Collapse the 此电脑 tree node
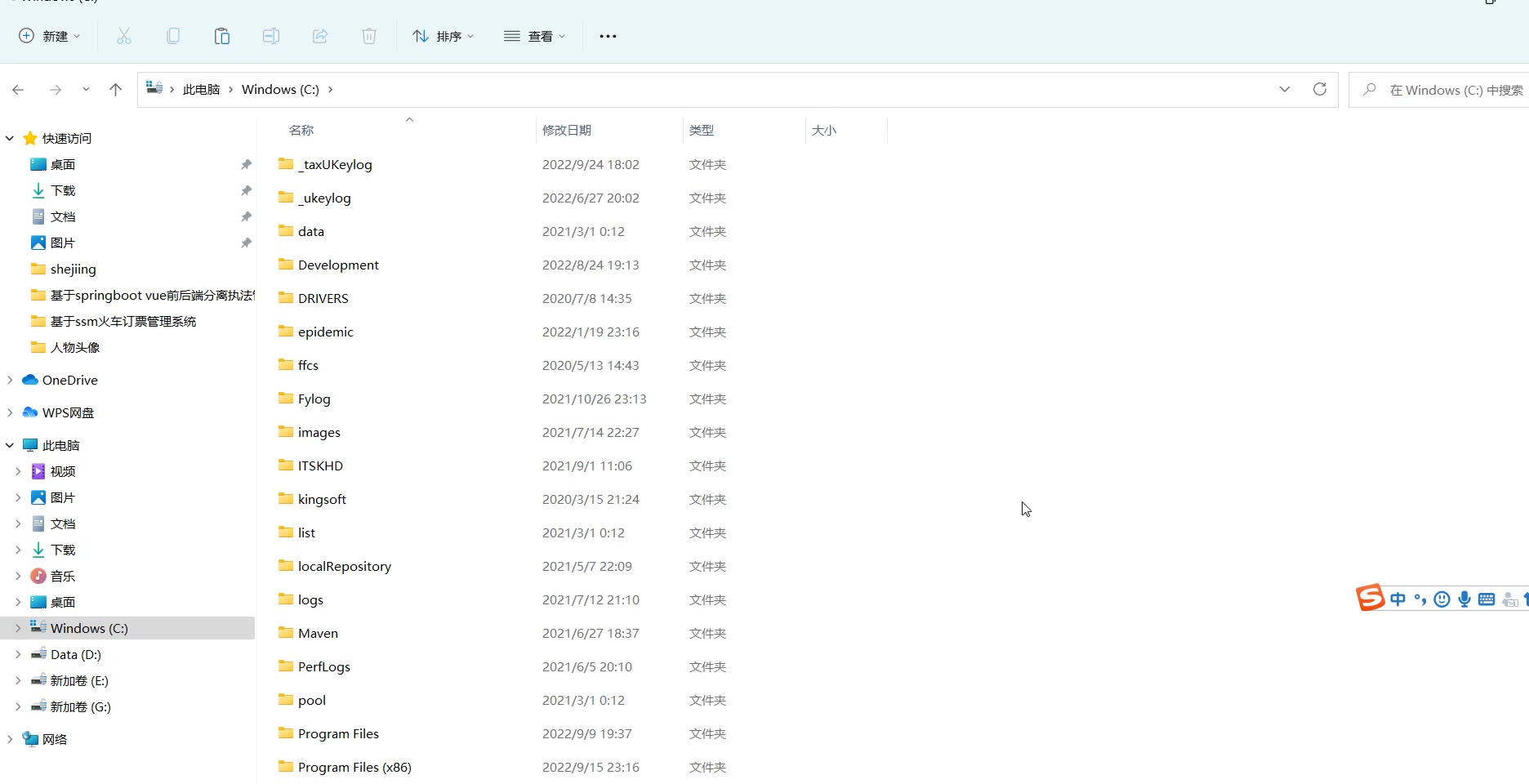This screenshot has height=784, width=1529. (x=10, y=445)
